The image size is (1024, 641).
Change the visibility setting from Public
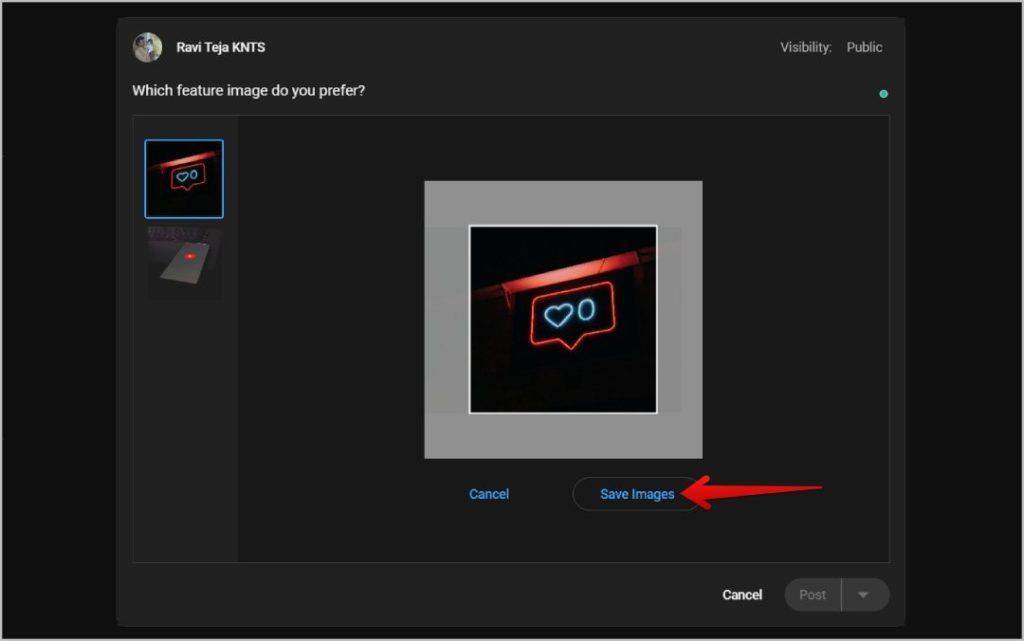pos(864,47)
